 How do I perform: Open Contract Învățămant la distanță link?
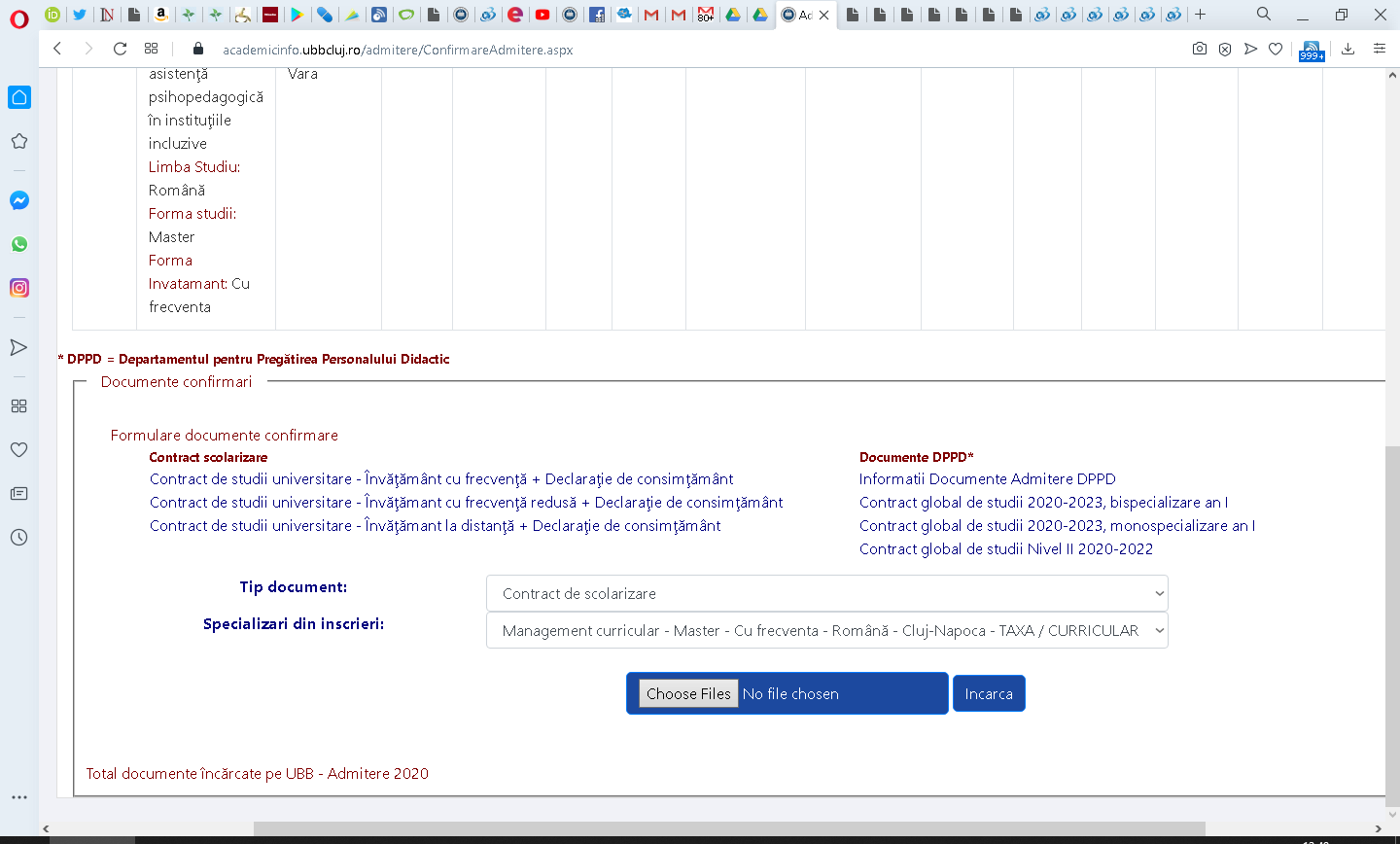coord(436,526)
